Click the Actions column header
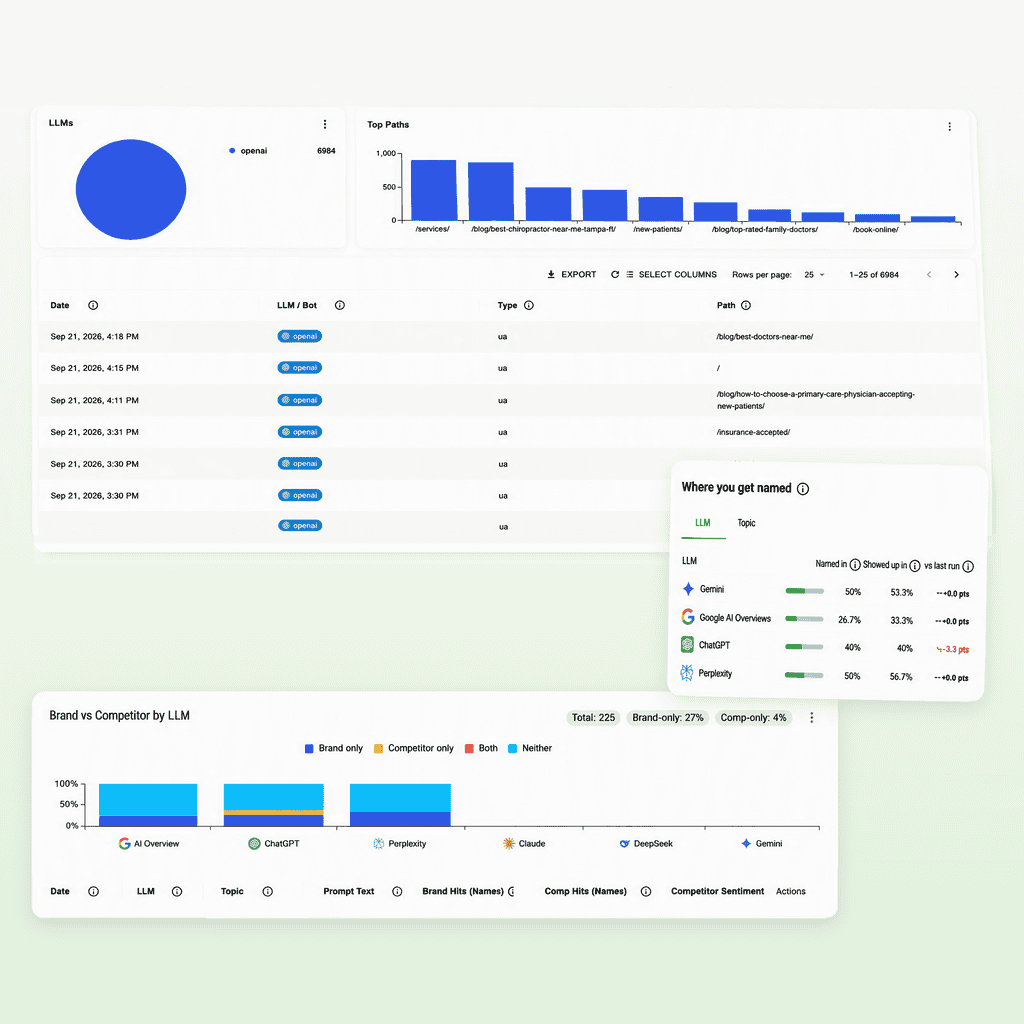 pyautogui.click(x=790, y=891)
